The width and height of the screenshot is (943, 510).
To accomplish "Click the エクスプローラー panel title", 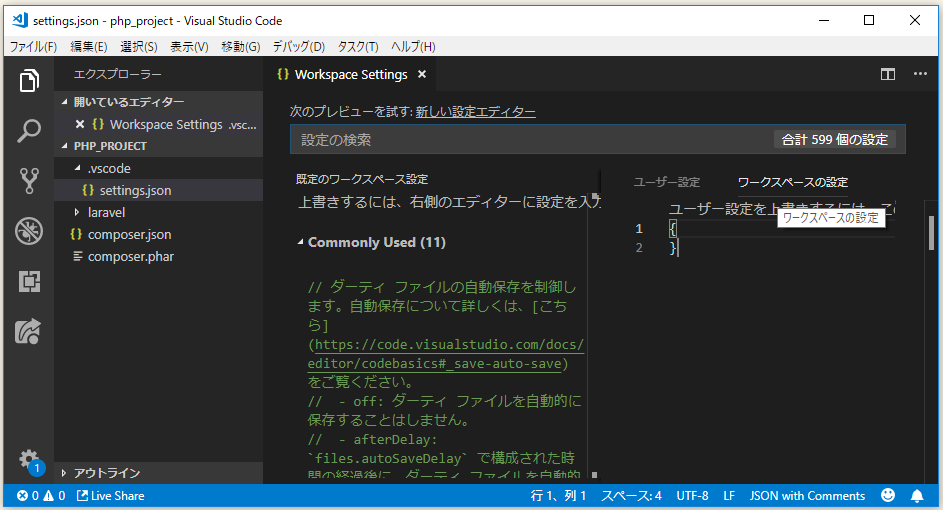I will coord(117,74).
